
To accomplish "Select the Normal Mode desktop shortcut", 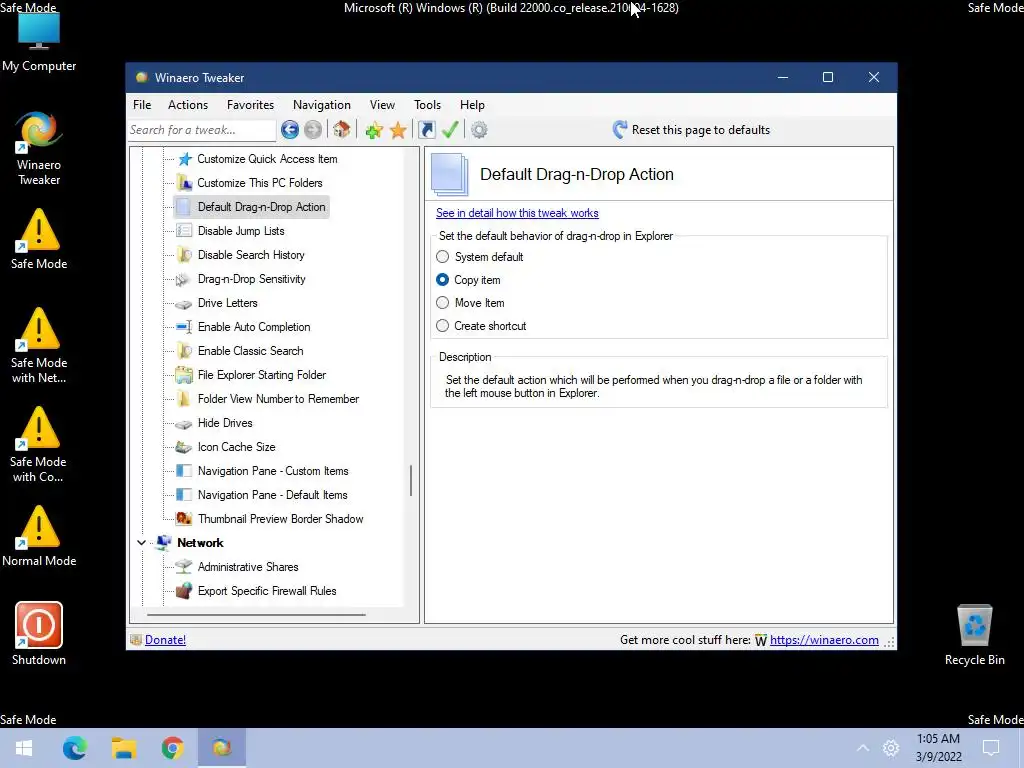I will tap(39, 536).
